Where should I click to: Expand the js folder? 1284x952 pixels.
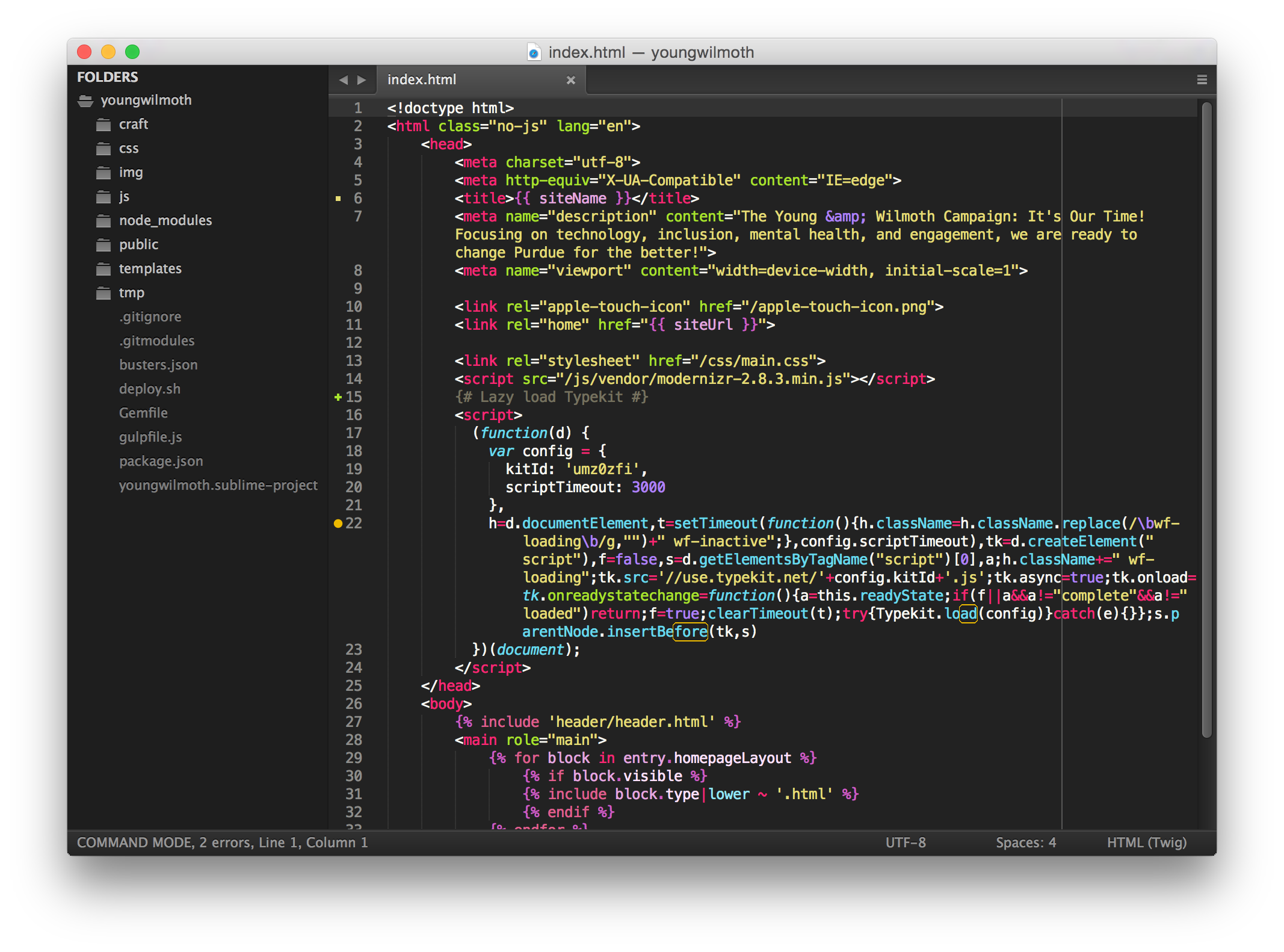103,197
